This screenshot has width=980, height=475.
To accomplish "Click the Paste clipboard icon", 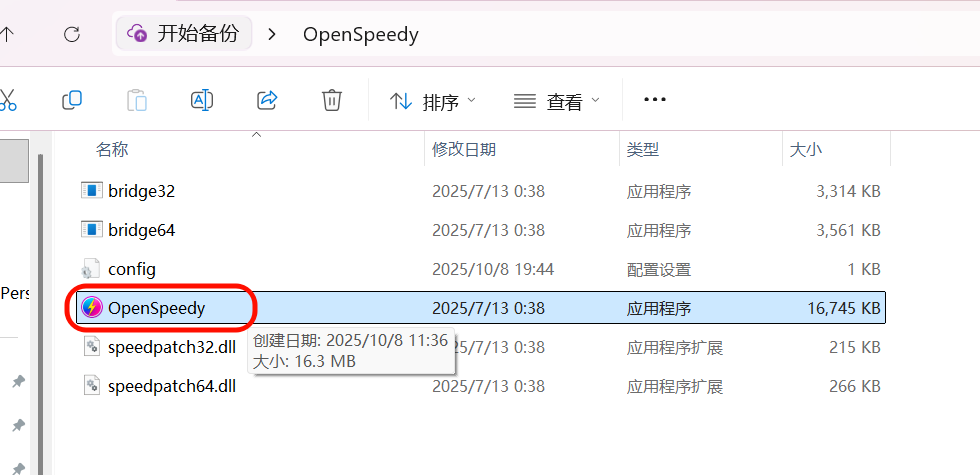I will (137, 100).
